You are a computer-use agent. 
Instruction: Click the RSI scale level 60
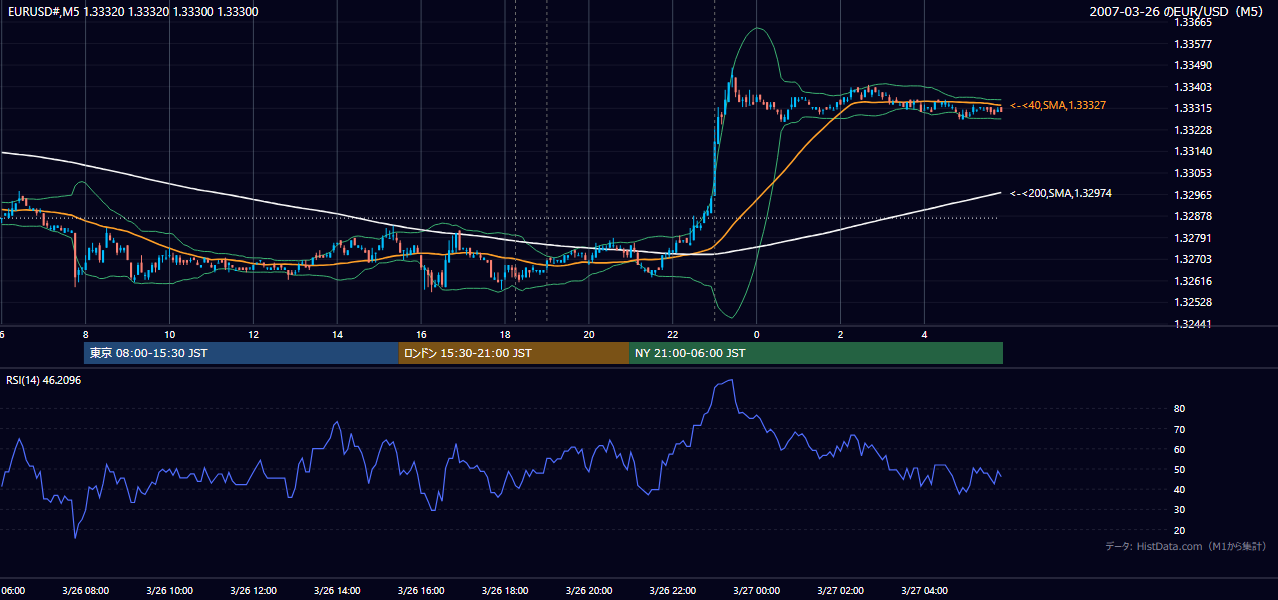pyautogui.click(x=1179, y=449)
